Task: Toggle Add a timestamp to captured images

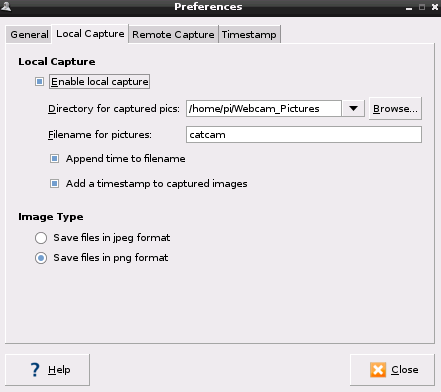Action: [x=55, y=184]
